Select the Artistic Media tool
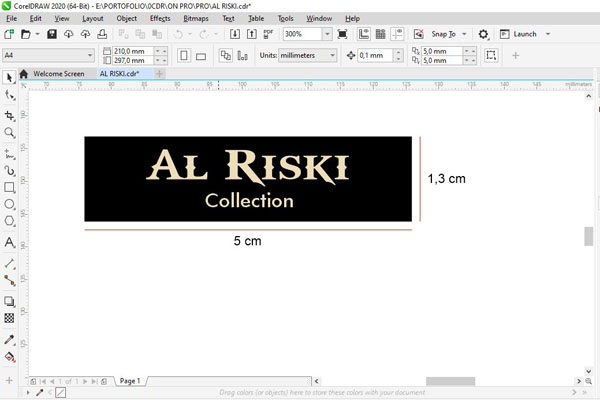This screenshot has height=400, width=600. tap(9, 171)
